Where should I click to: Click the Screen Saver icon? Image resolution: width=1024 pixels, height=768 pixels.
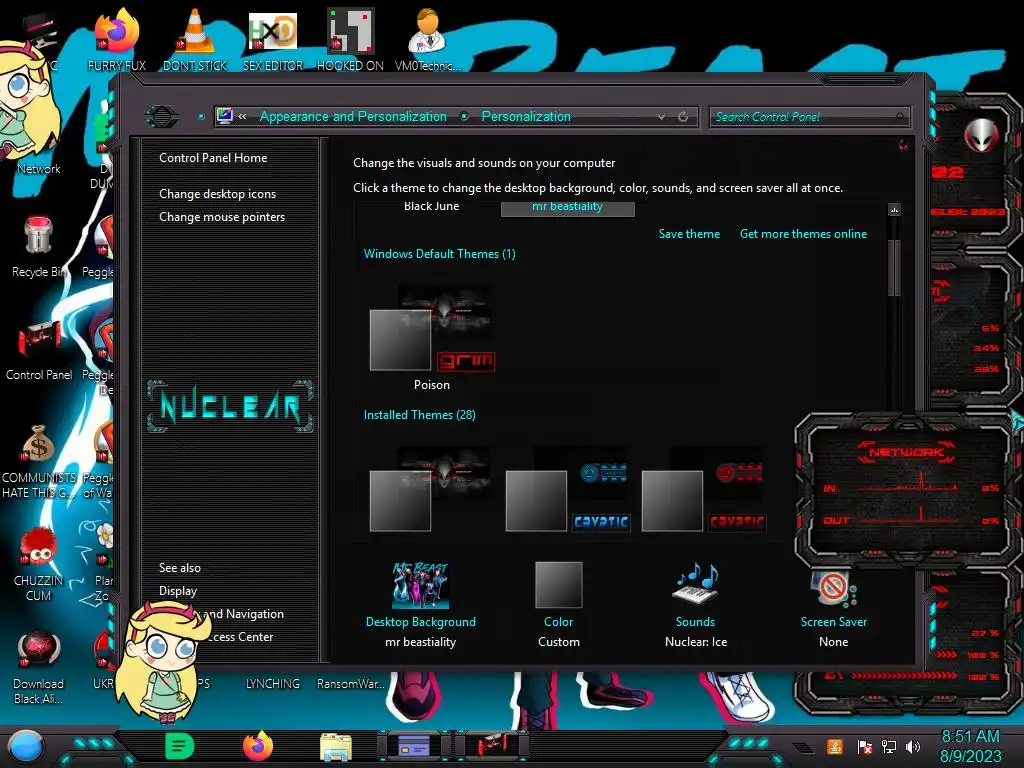(x=833, y=587)
